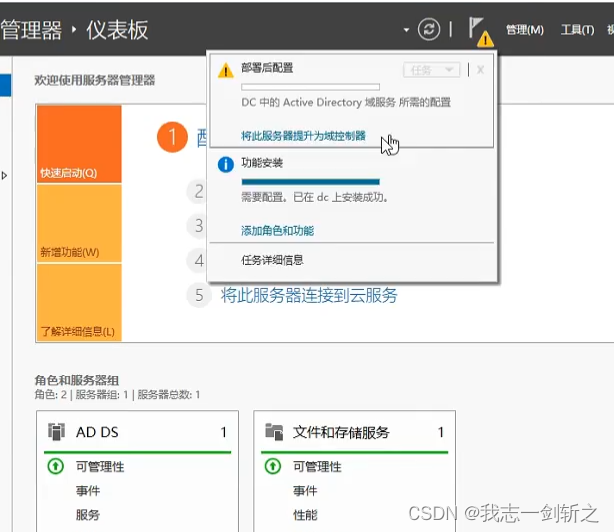Click the yellow warning icon in 部署后配置

(x=226, y=70)
